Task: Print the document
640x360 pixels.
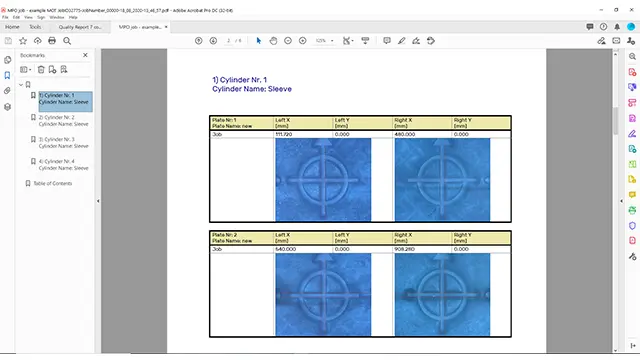Action: click(x=52, y=41)
